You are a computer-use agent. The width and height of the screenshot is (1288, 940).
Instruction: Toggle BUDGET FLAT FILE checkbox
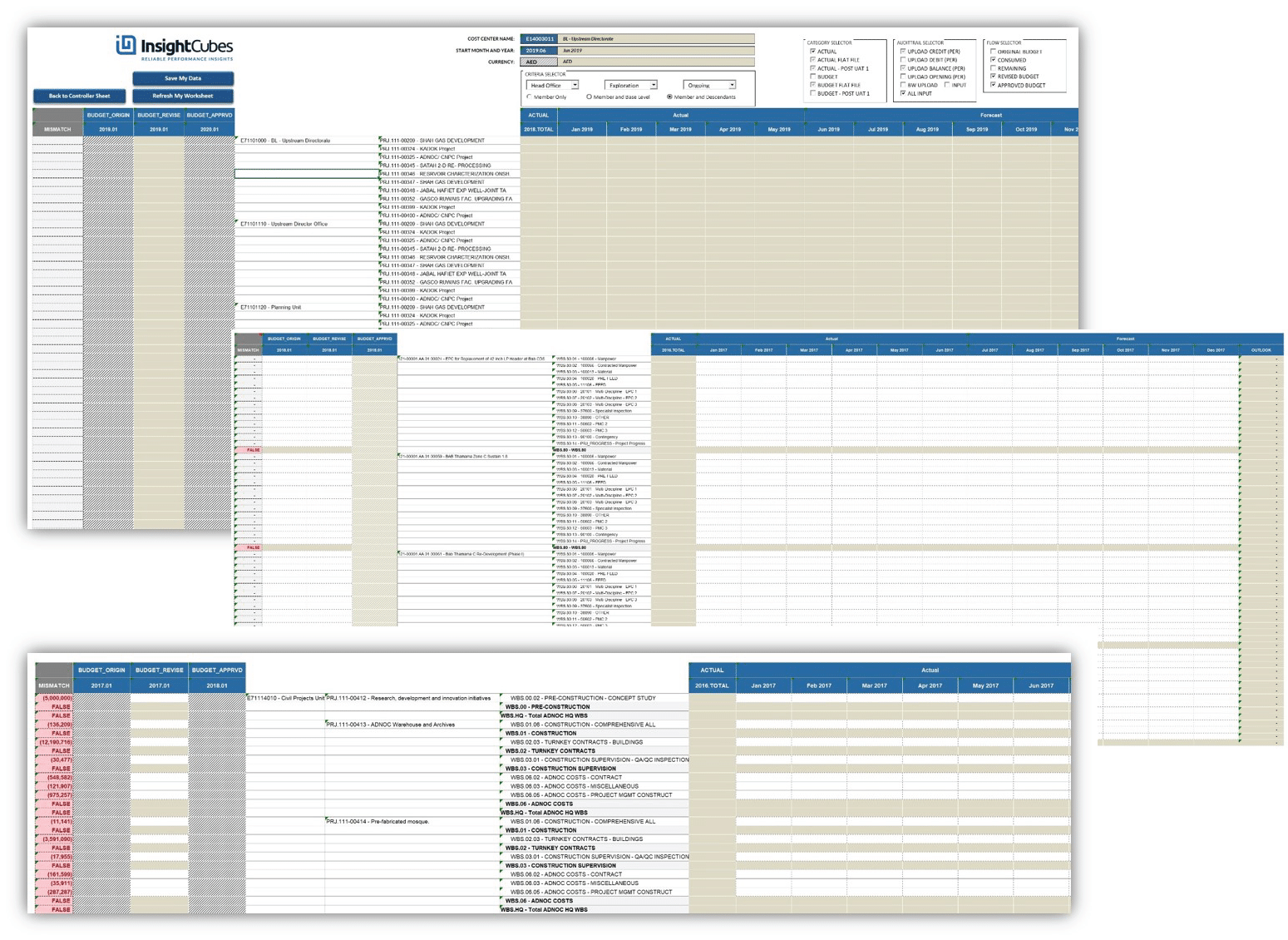[813, 85]
